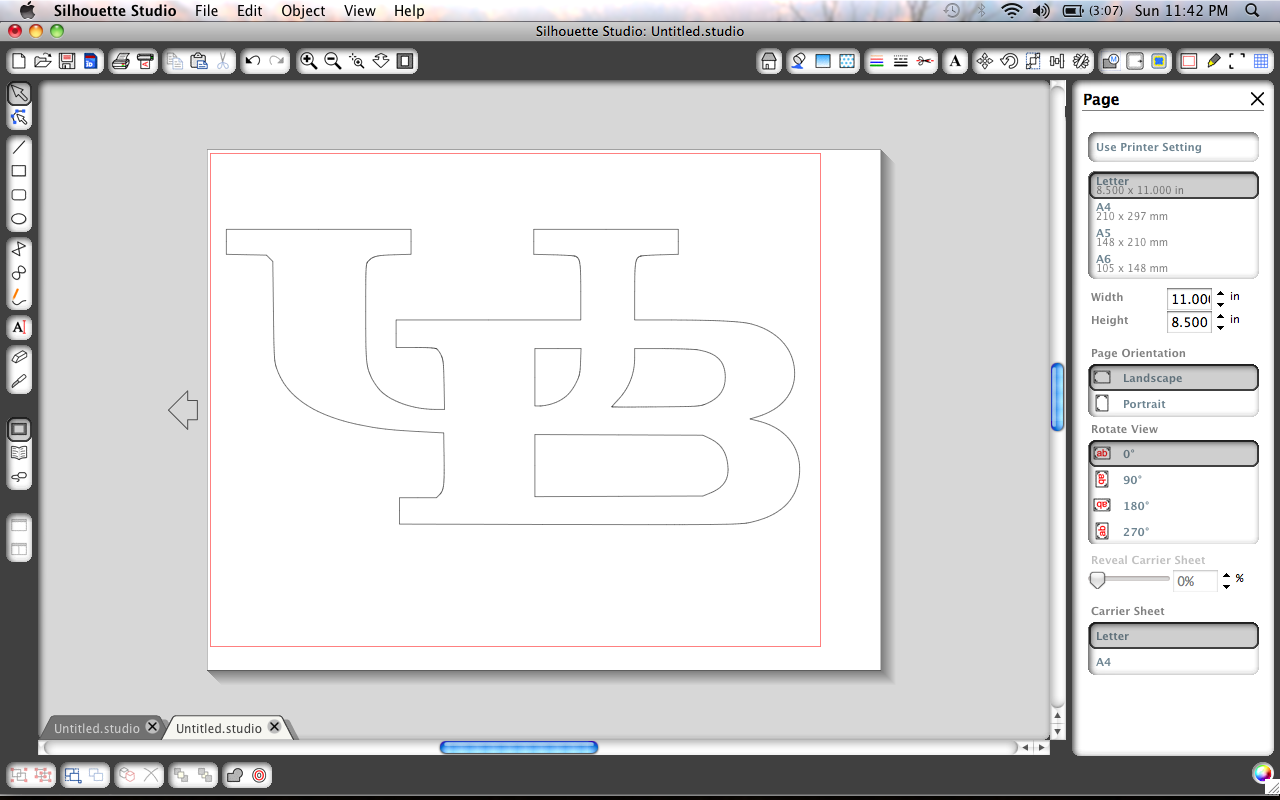Screen dimensions: 1280x800
Task: Click the page Width input field
Action: (1190, 299)
